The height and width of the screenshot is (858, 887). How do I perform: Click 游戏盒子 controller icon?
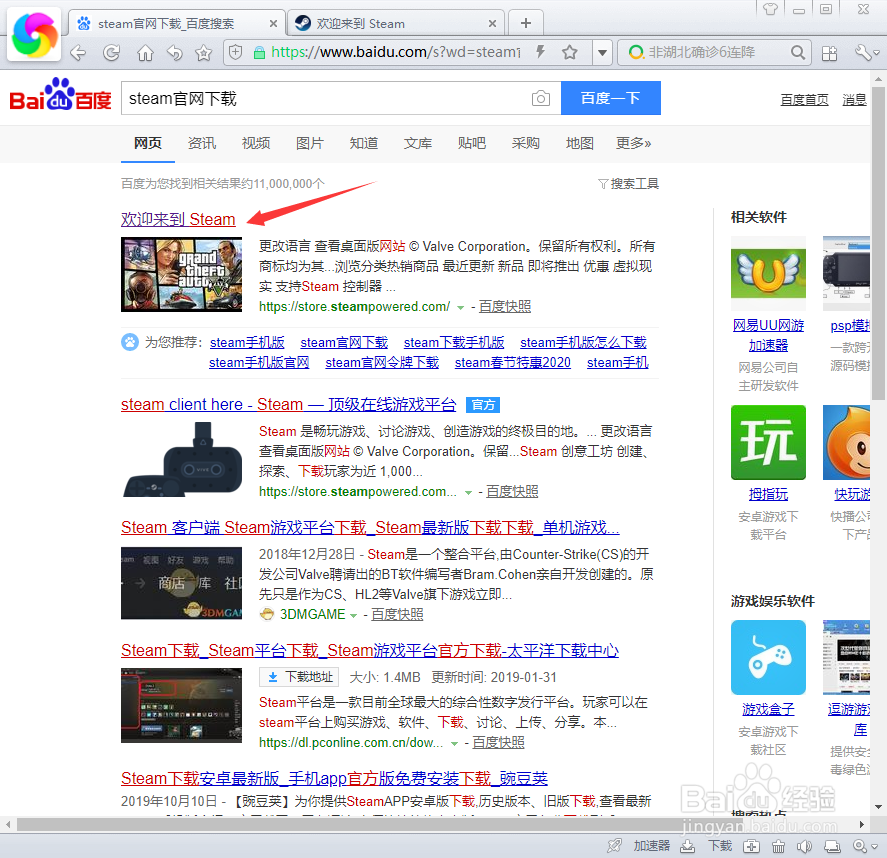[768, 657]
